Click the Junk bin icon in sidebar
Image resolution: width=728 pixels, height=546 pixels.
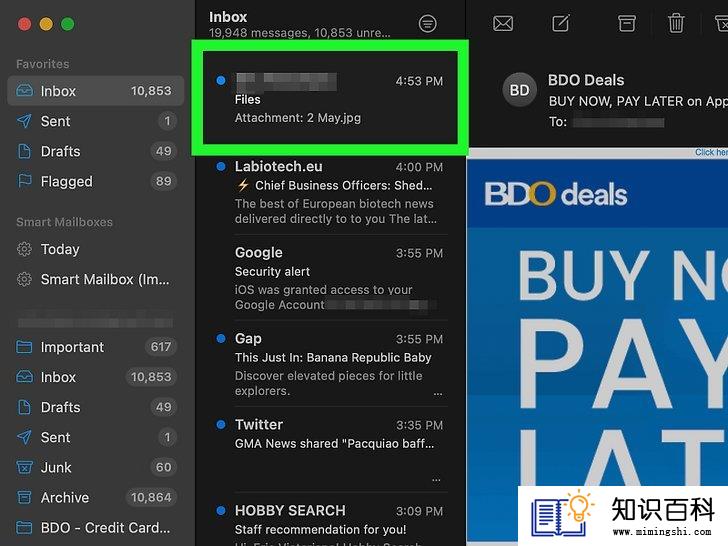tap(24, 467)
